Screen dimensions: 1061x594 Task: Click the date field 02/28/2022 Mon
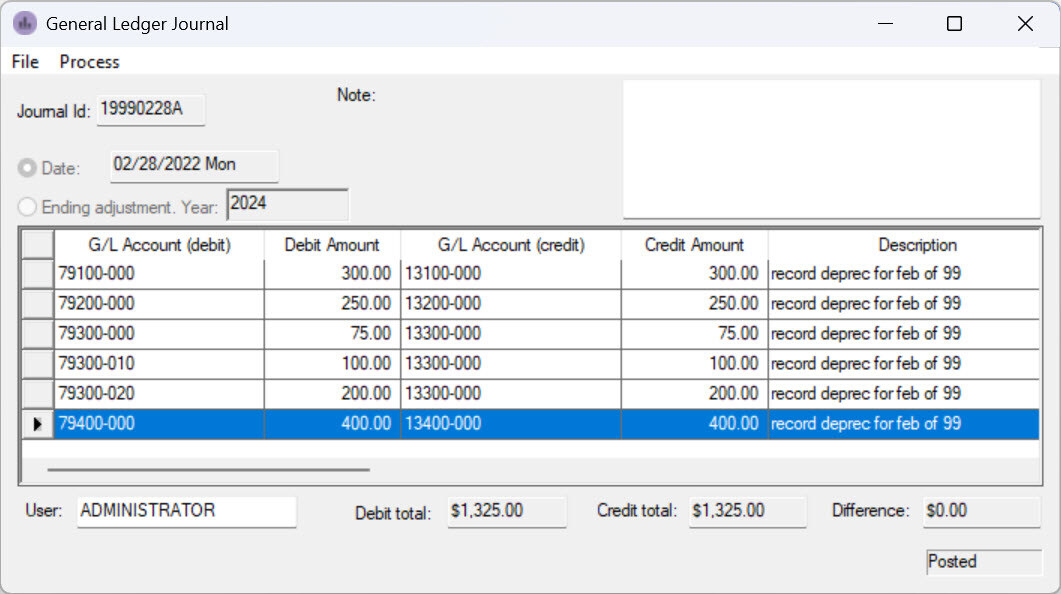click(x=194, y=166)
